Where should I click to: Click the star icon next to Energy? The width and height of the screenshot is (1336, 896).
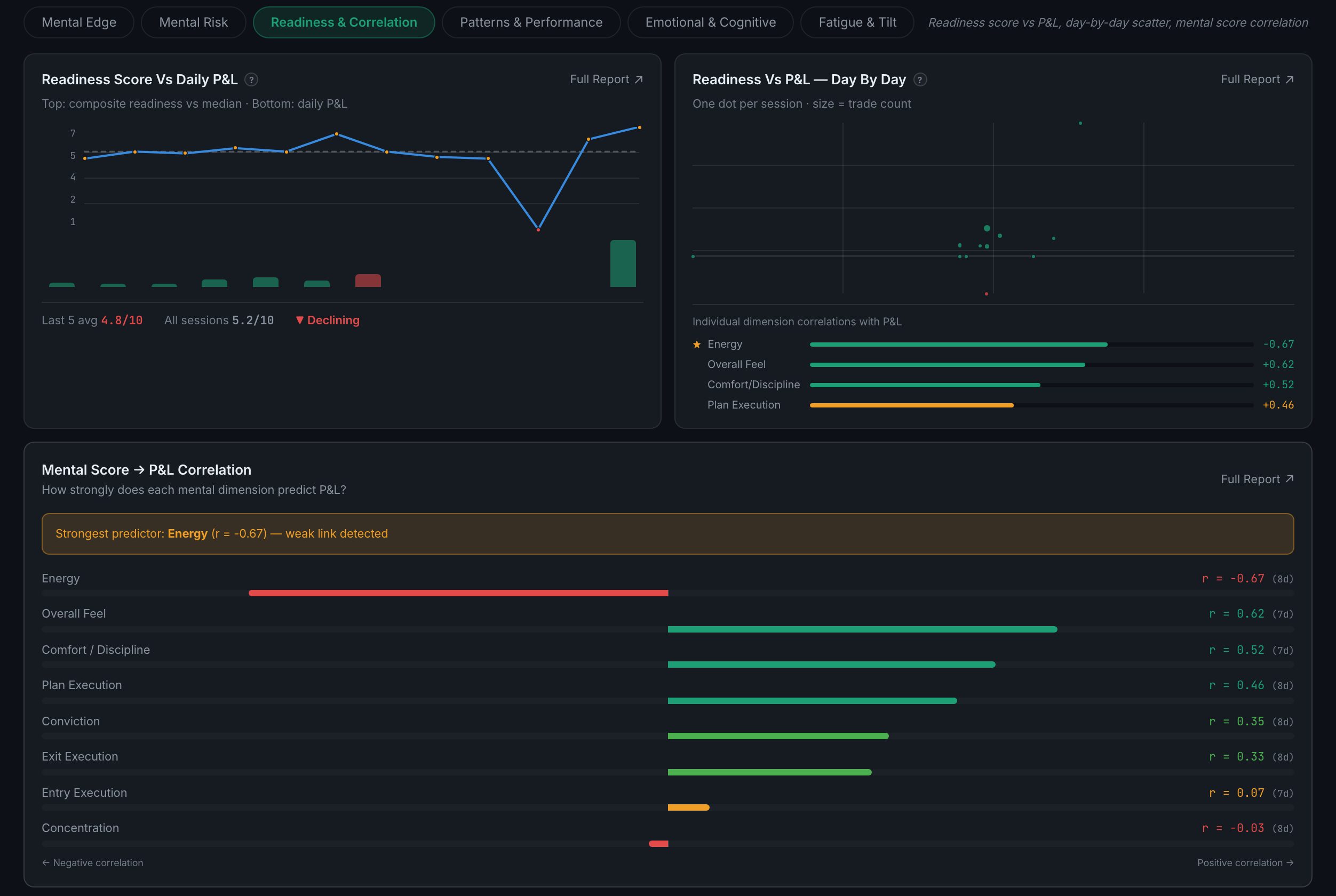click(x=697, y=344)
